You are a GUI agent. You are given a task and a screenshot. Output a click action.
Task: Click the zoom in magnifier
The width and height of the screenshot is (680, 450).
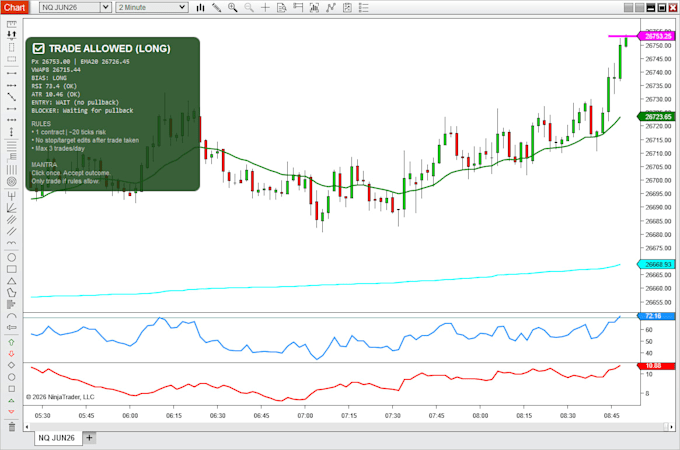click(x=233, y=7)
